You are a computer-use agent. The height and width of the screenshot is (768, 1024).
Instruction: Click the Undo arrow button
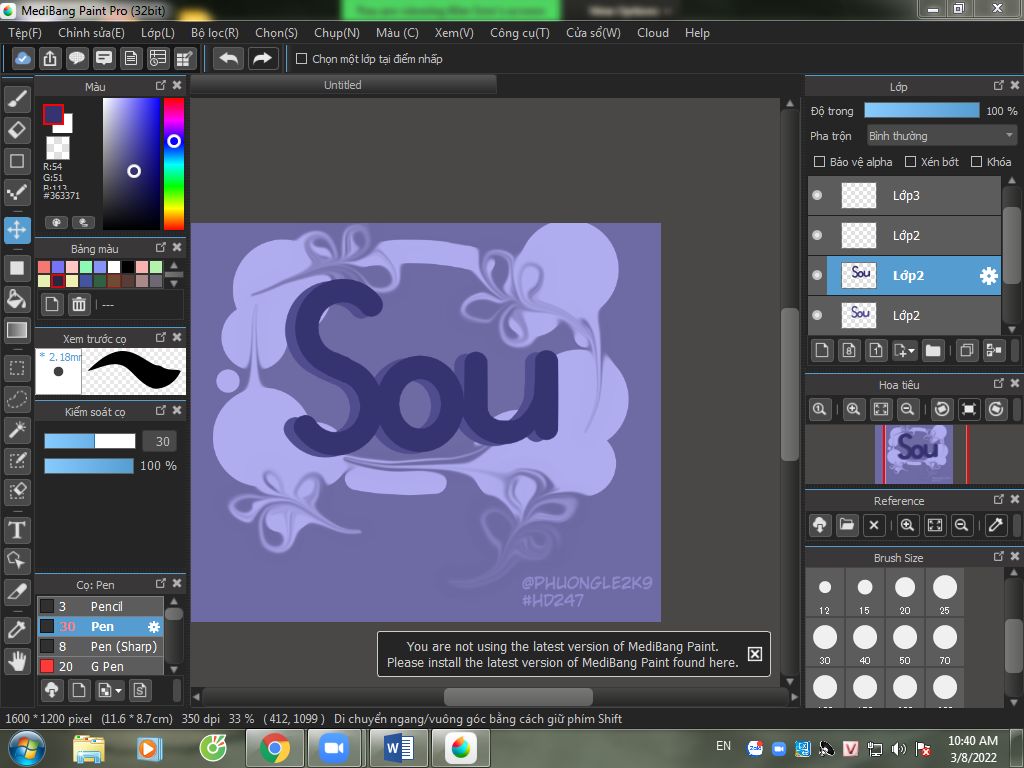tap(229, 59)
